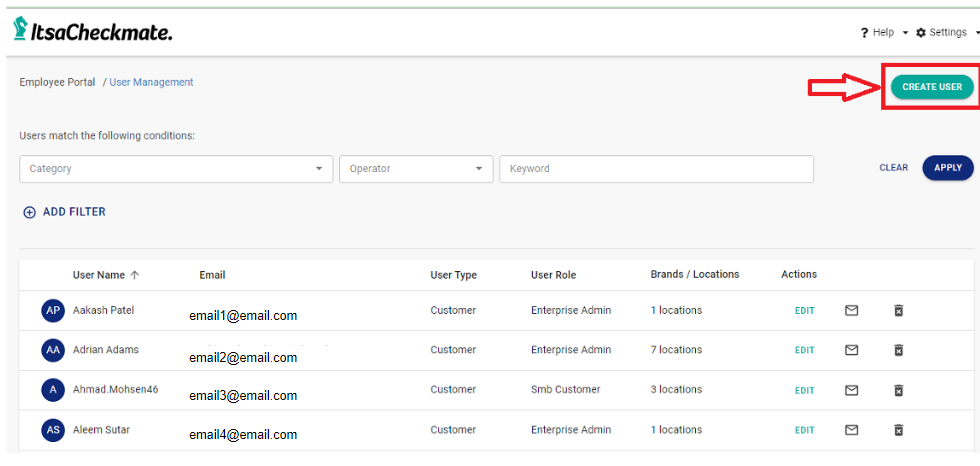Click the AP avatar for Aakash Patel
The width and height of the screenshot is (980, 466).
[x=53, y=311]
